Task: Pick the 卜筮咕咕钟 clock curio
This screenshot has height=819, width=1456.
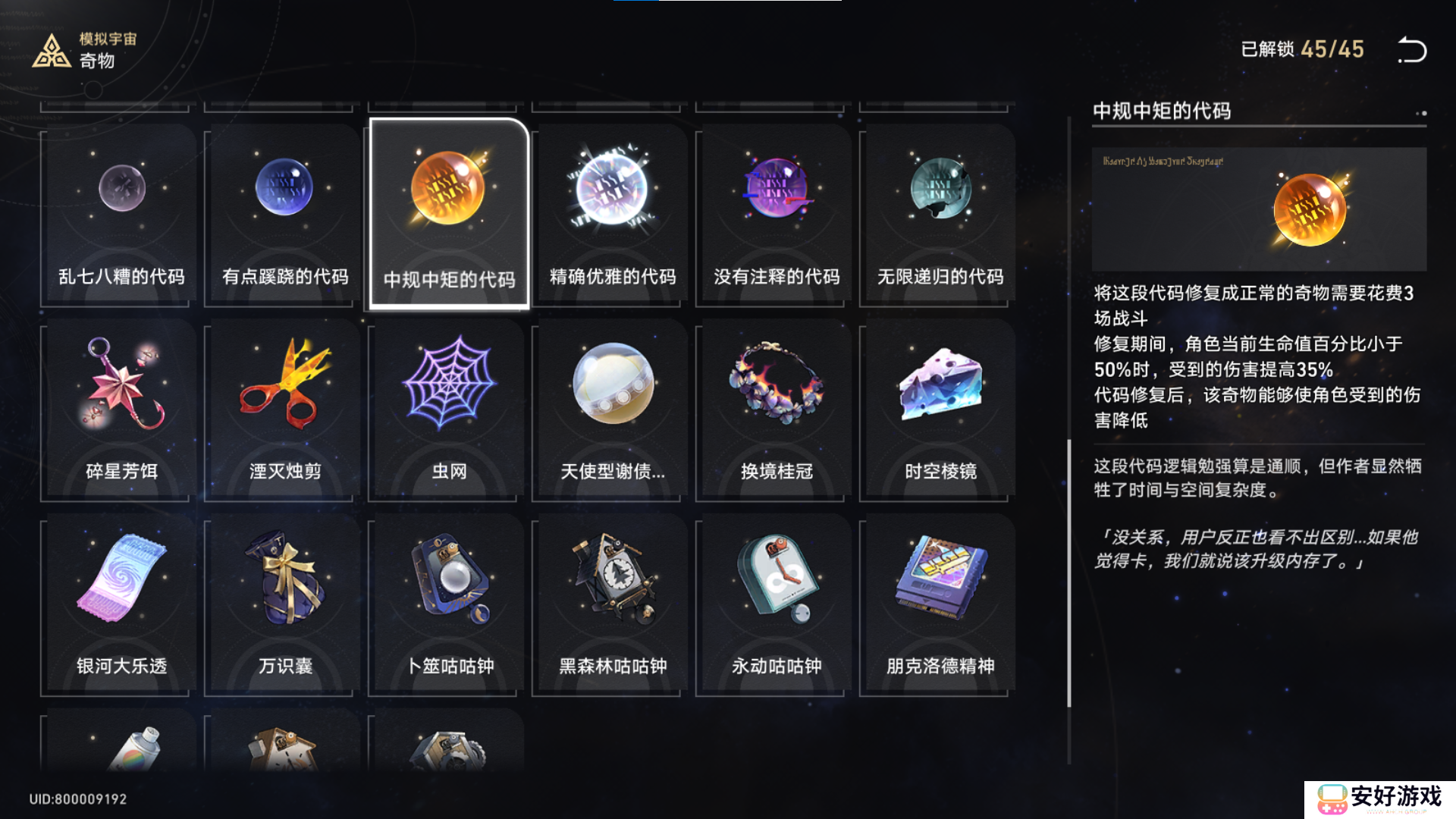Action: click(x=449, y=605)
